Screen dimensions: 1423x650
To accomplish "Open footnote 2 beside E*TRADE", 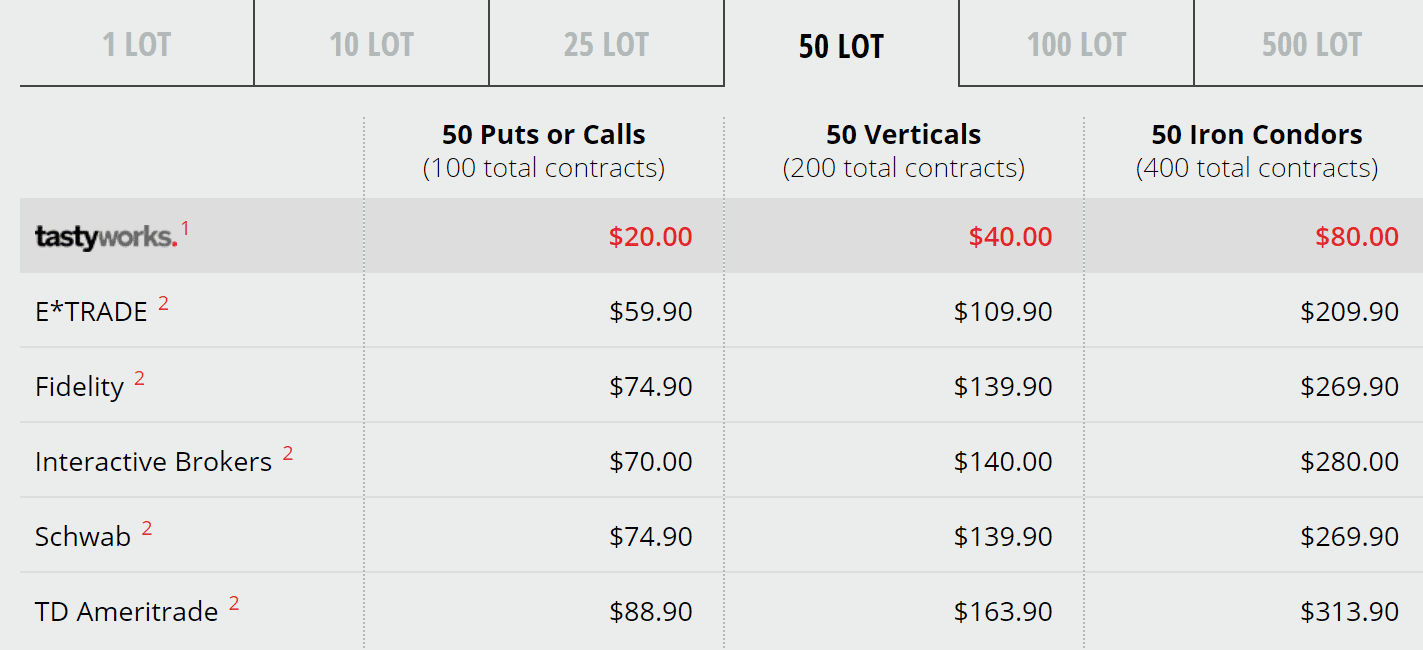I will coord(163,304).
